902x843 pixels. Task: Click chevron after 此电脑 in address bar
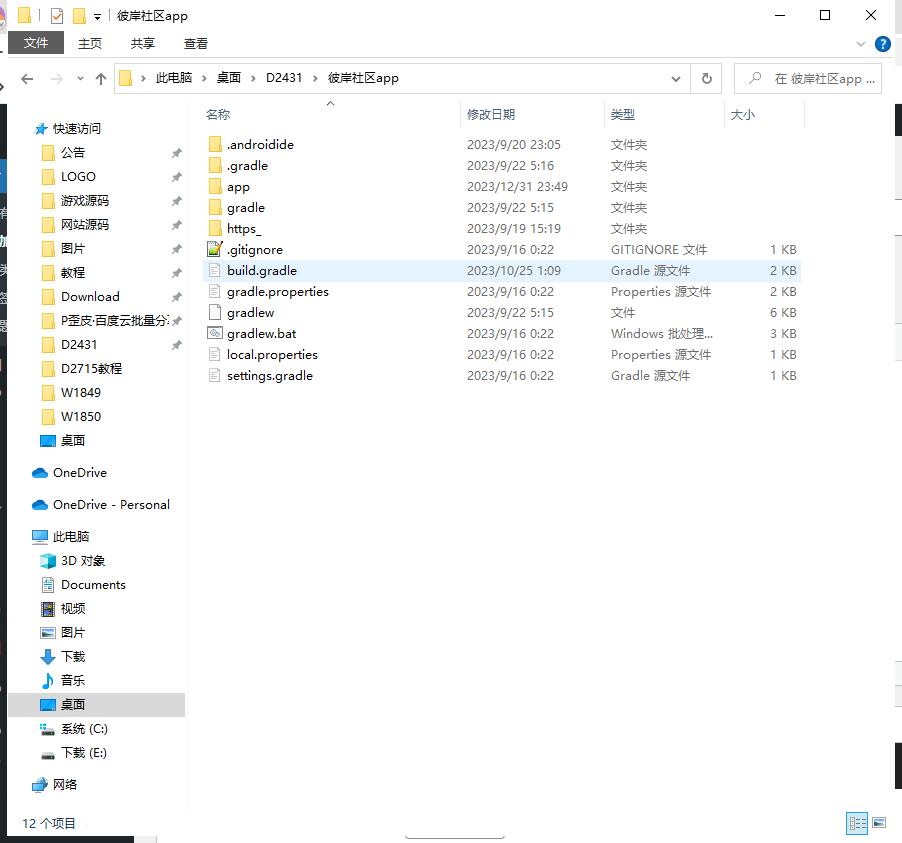(204, 78)
